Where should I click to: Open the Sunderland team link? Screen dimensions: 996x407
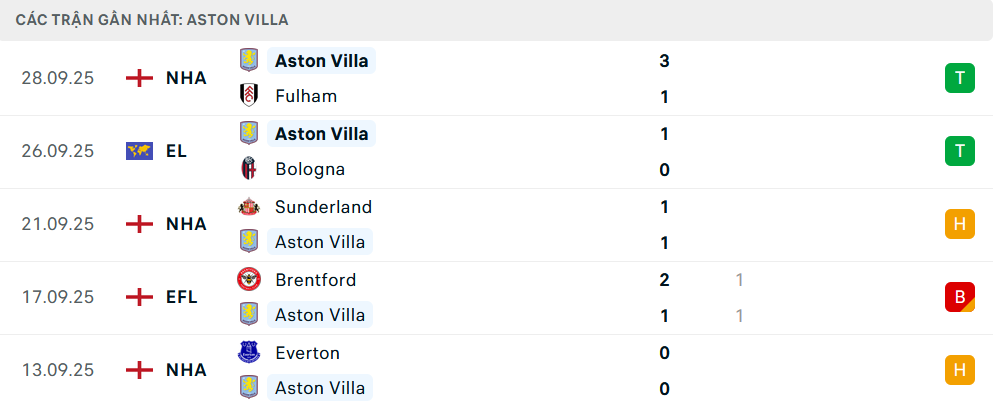(323, 207)
